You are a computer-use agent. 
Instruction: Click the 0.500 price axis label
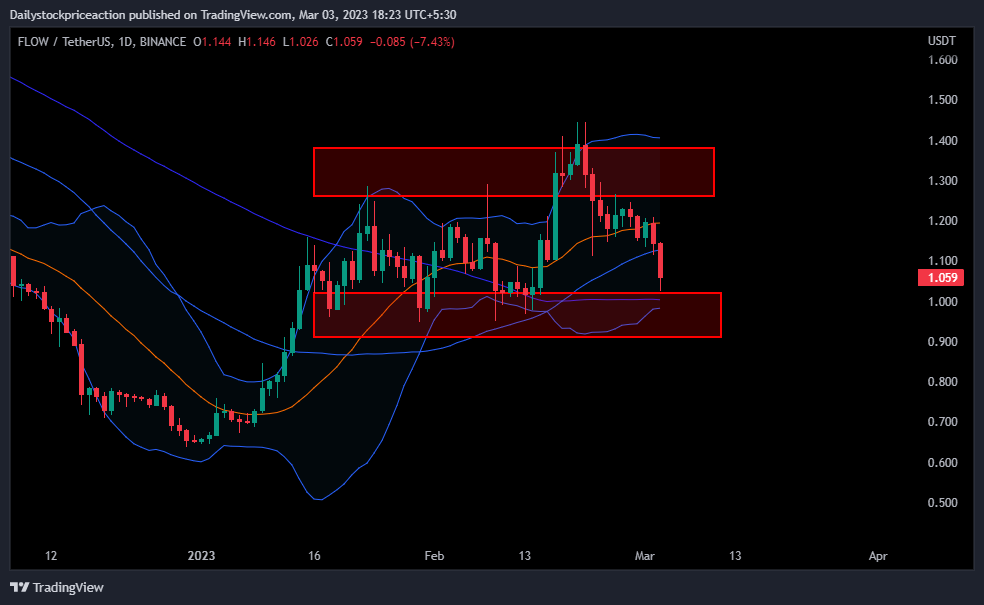[942, 503]
